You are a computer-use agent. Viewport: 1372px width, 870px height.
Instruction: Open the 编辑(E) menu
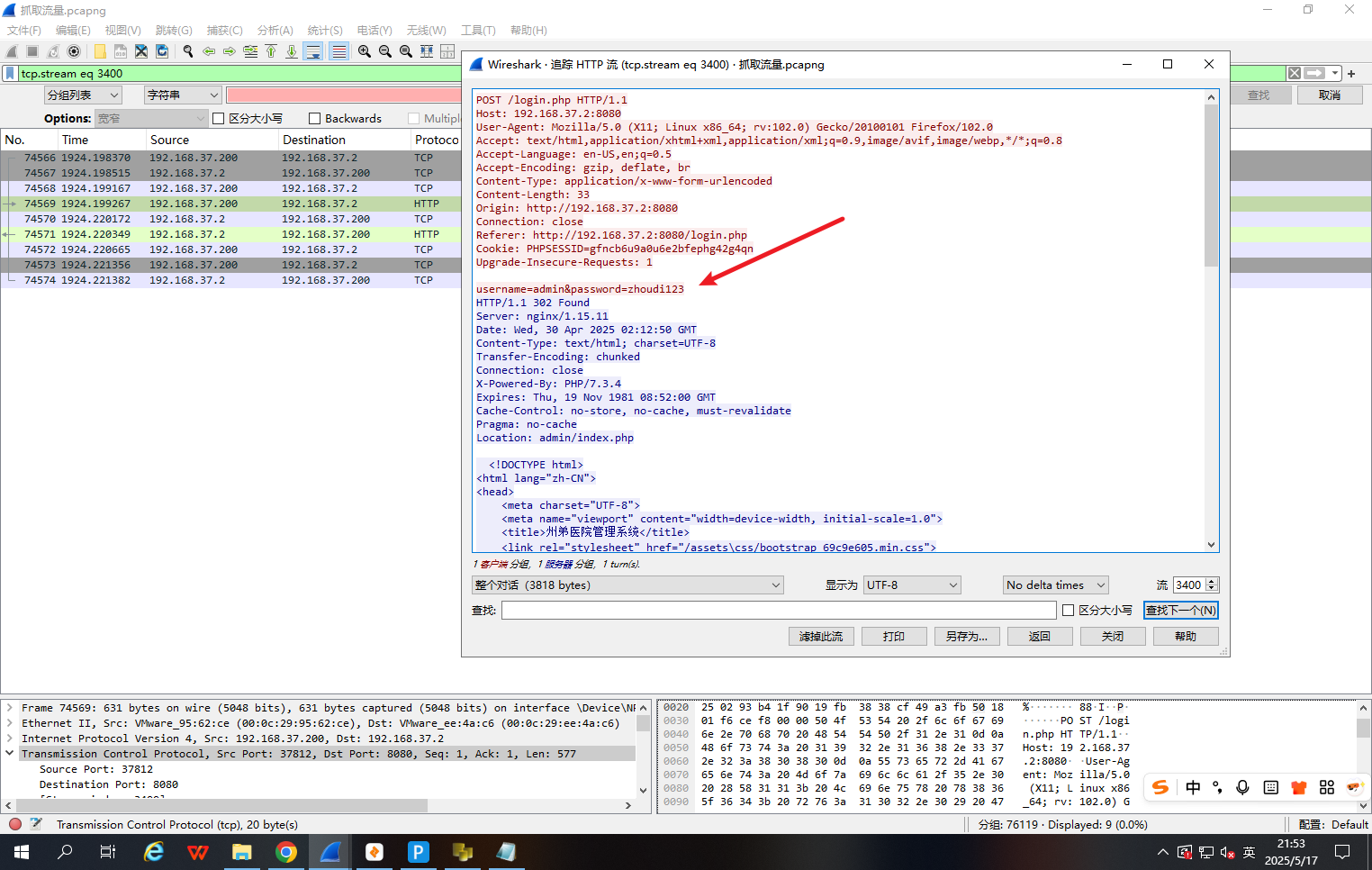73,31
